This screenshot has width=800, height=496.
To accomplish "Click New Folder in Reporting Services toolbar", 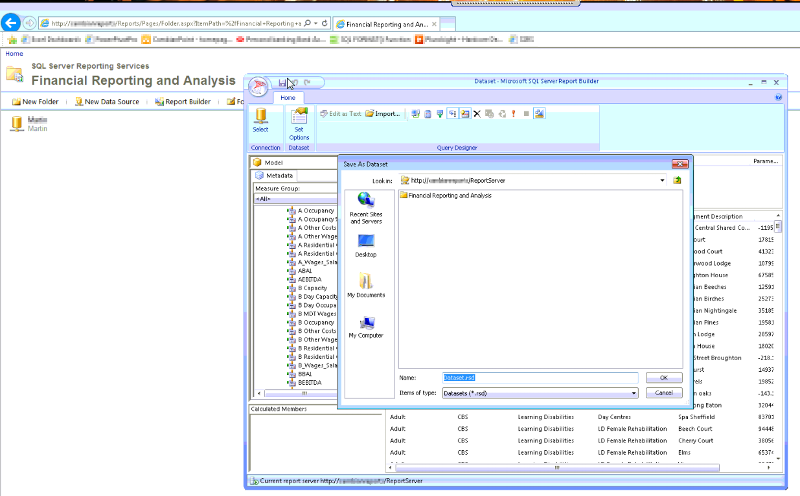I will click(x=35, y=102).
